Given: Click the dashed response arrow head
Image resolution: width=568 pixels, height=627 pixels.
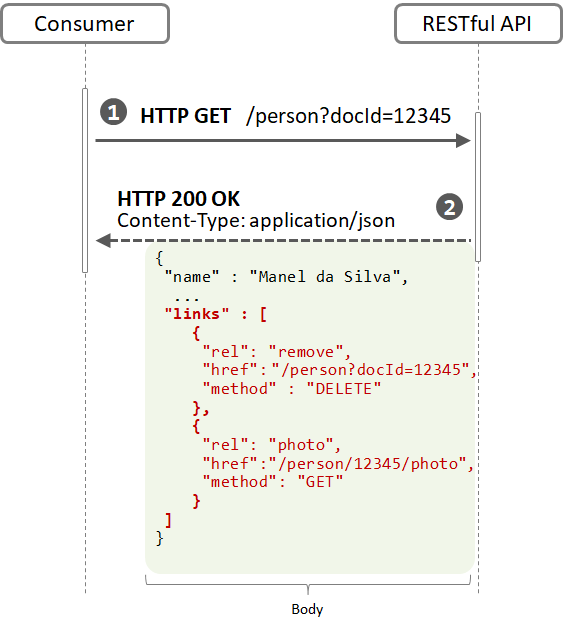Looking at the screenshot, I should 104,241.
